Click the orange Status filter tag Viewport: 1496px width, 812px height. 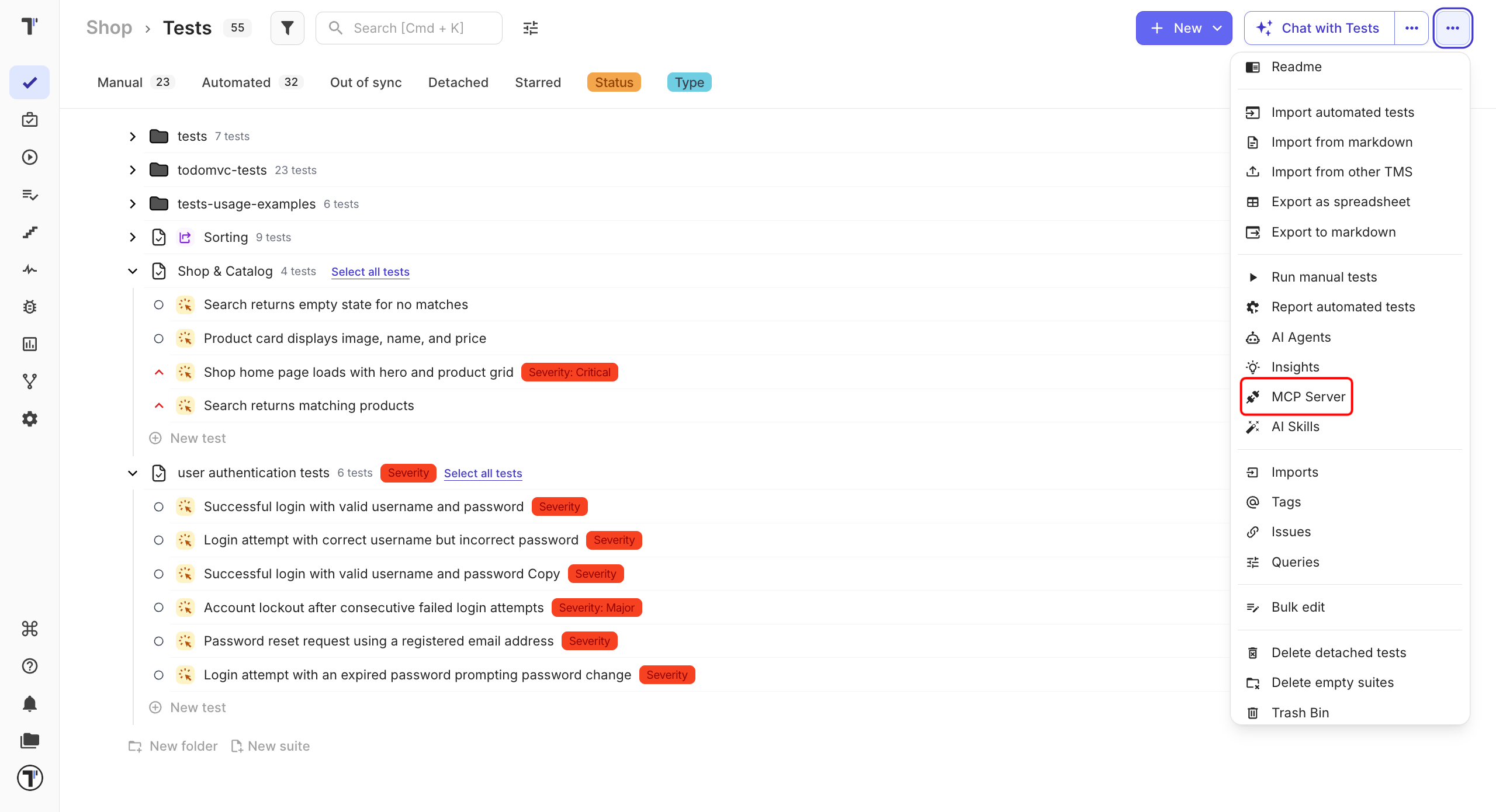614,82
